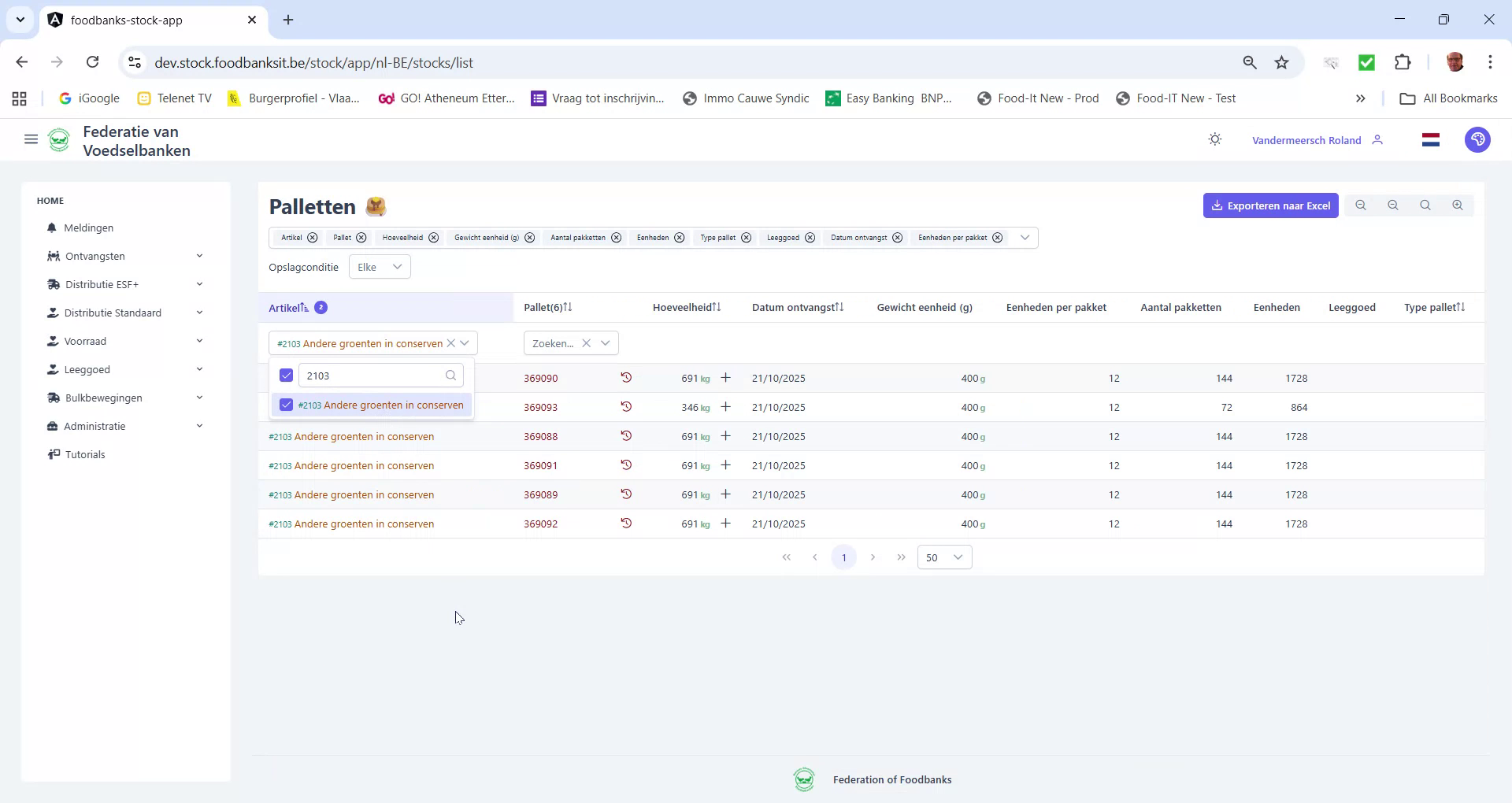Click the plus icon on pallet 369088 row
Image resolution: width=1512 pixels, height=803 pixels.
pyautogui.click(x=726, y=435)
